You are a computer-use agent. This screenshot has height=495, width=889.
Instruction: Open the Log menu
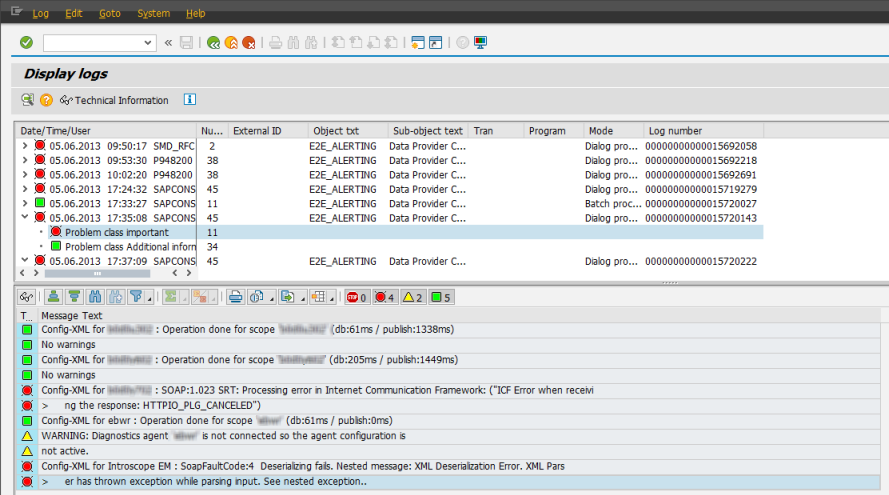(x=40, y=13)
